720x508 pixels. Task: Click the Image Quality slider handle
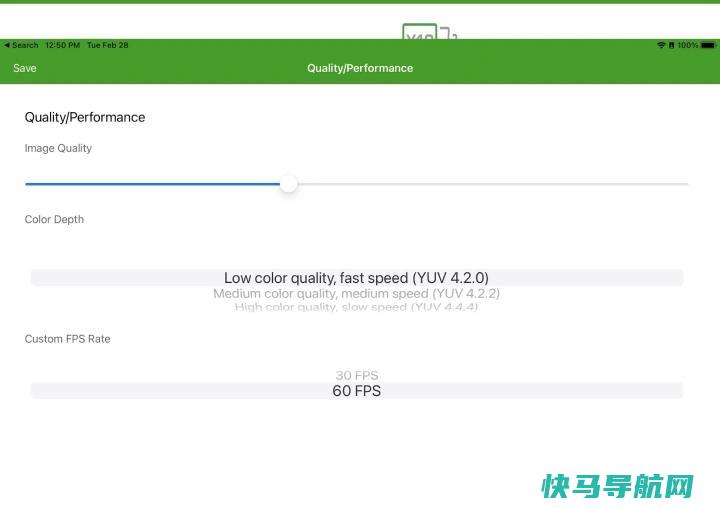pyautogui.click(x=288, y=184)
